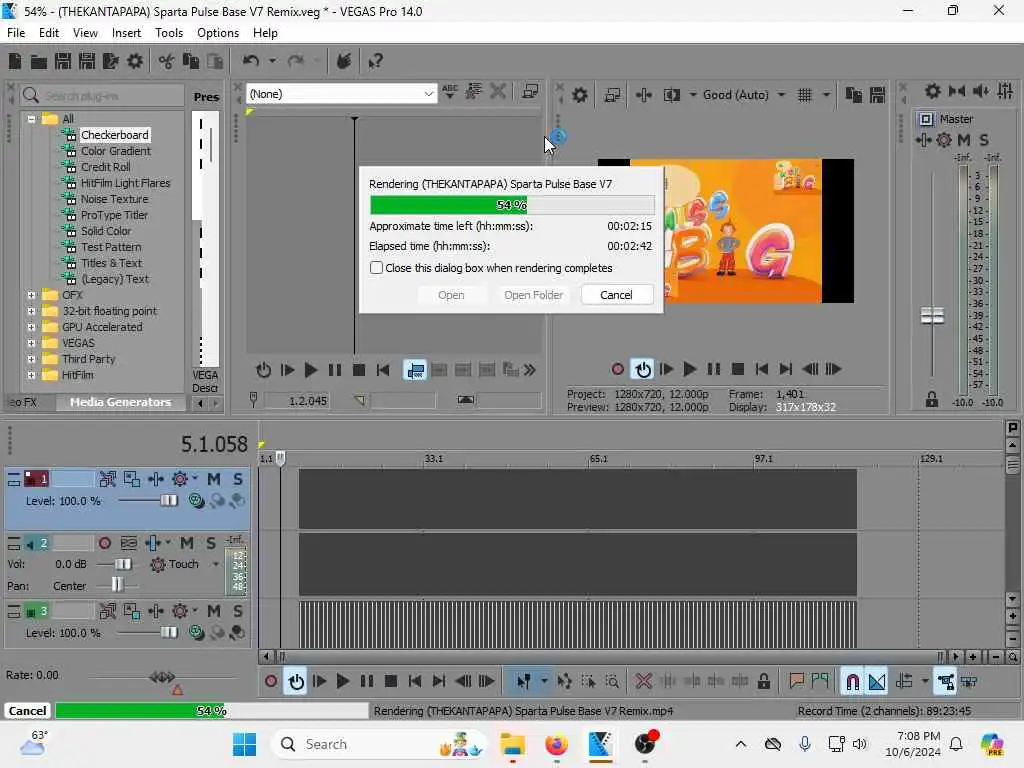Image resolution: width=1024 pixels, height=768 pixels.
Task: Click the New project icon in the toolbar
Action: pos(15,61)
